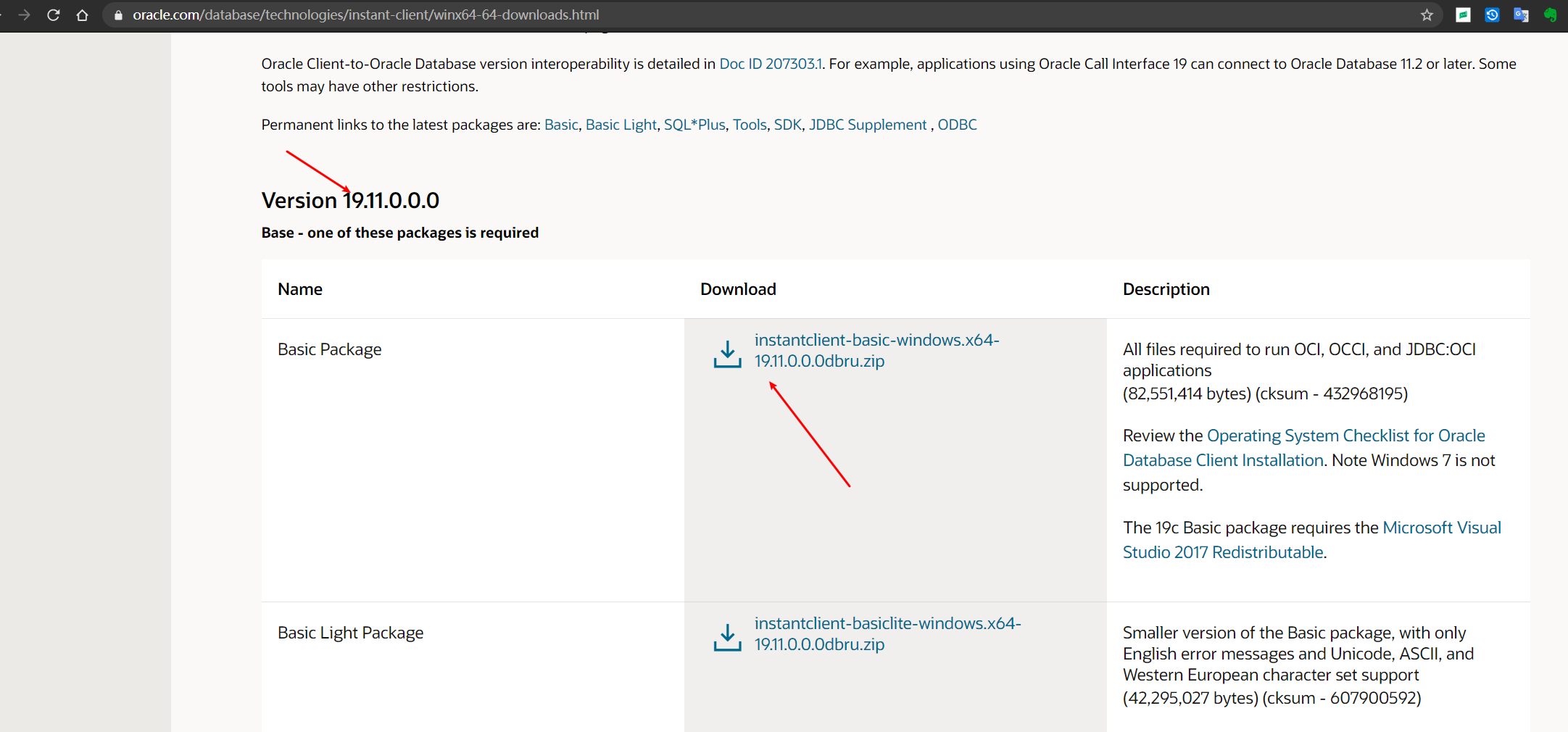Open the ODBC permanent link
Viewport: 1568px width, 732px height.
pos(957,125)
